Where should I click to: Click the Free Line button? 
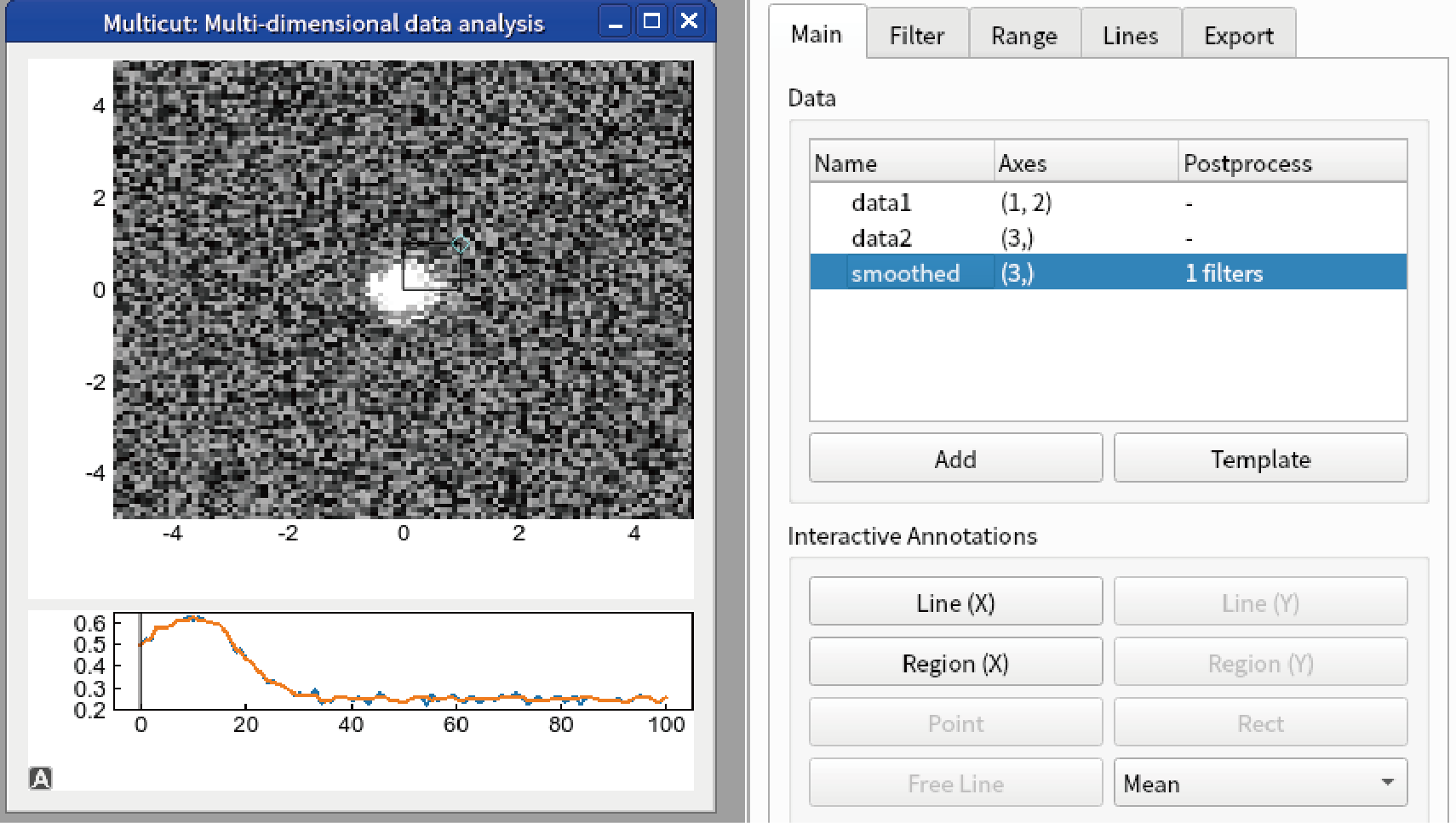[x=955, y=783]
